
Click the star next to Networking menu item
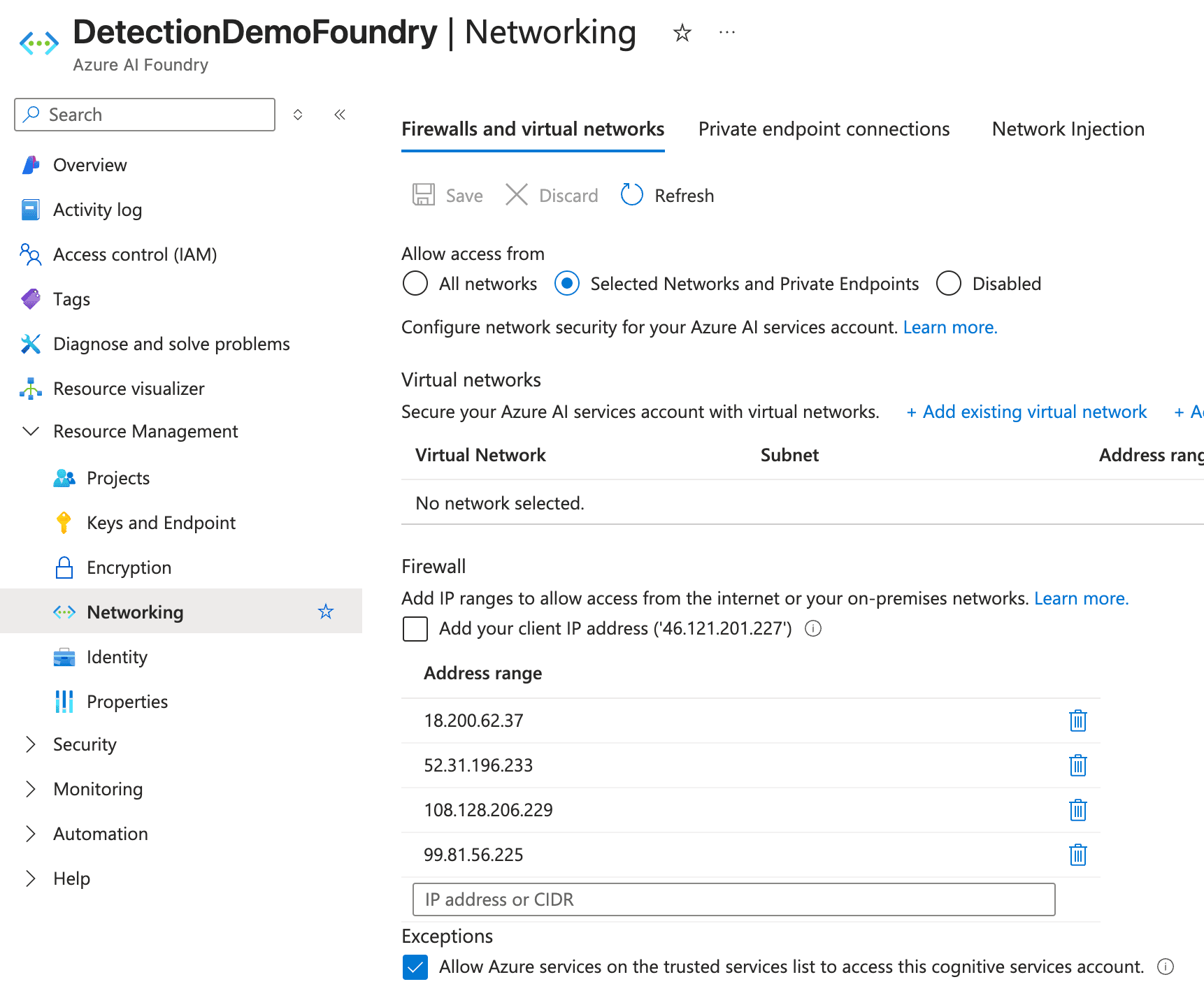(x=326, y=612)
